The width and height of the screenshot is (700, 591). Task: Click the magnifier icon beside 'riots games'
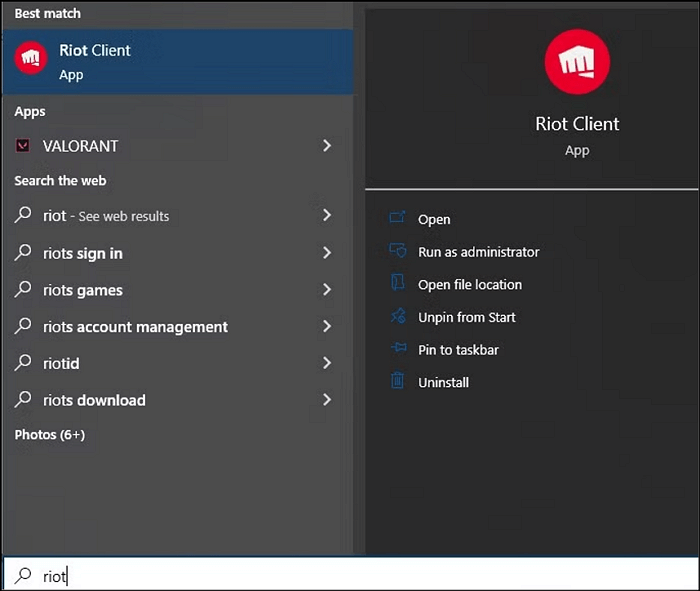click(x=23, y=289)
